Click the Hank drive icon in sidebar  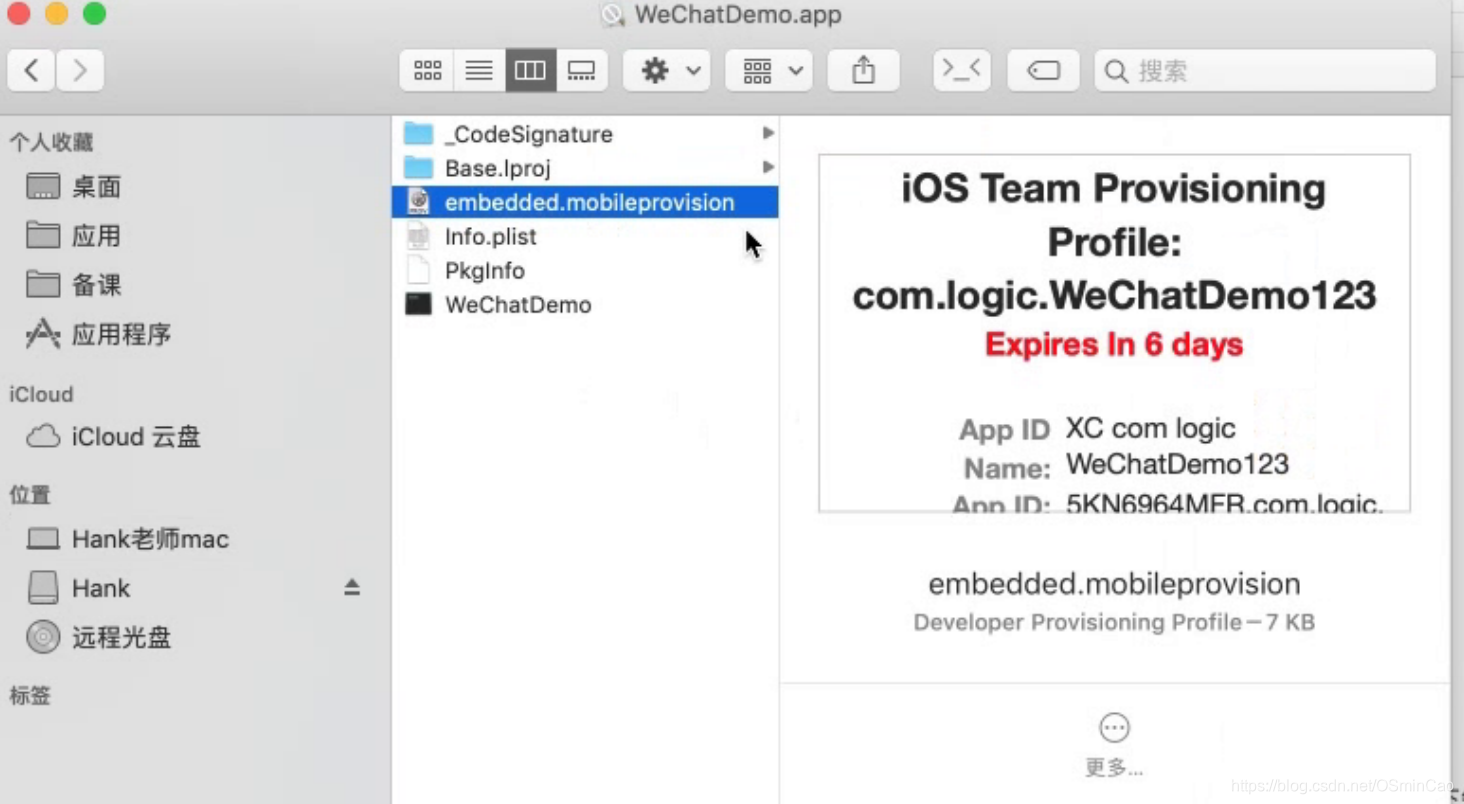click(43, 588)
